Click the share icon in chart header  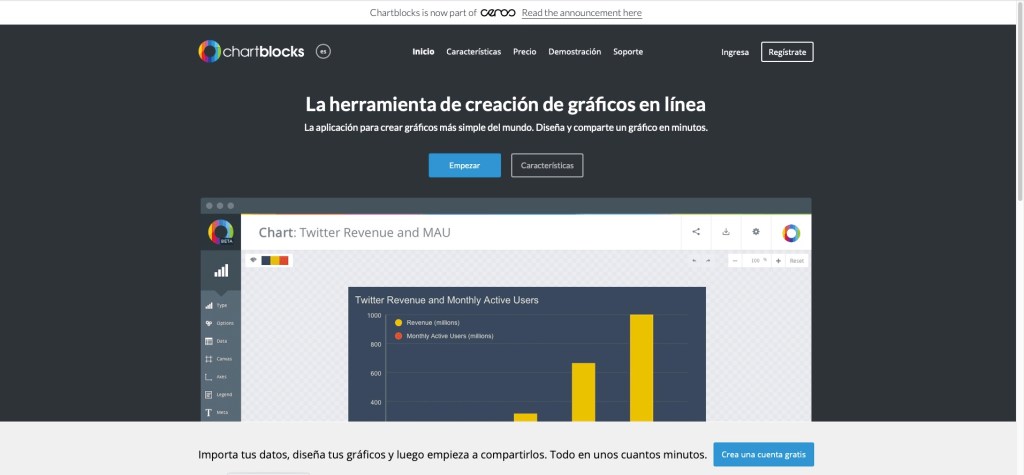point(695,232)
